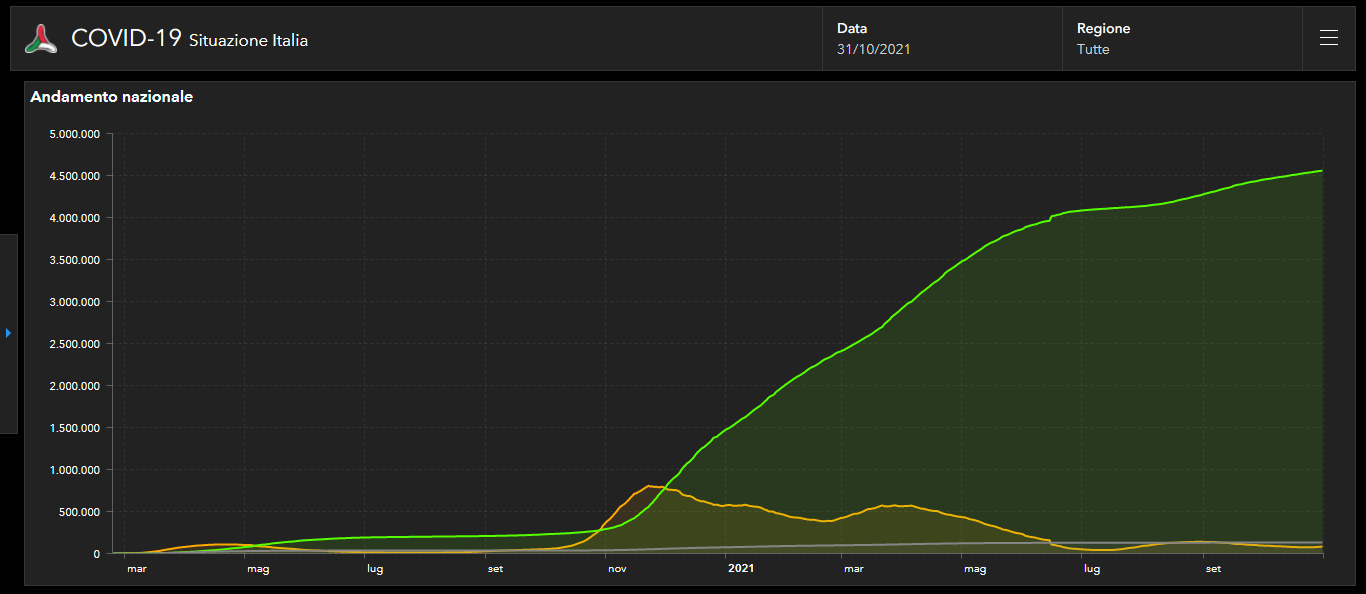
Task: Select the Andamento nazionale chart title
Action: 111,97
